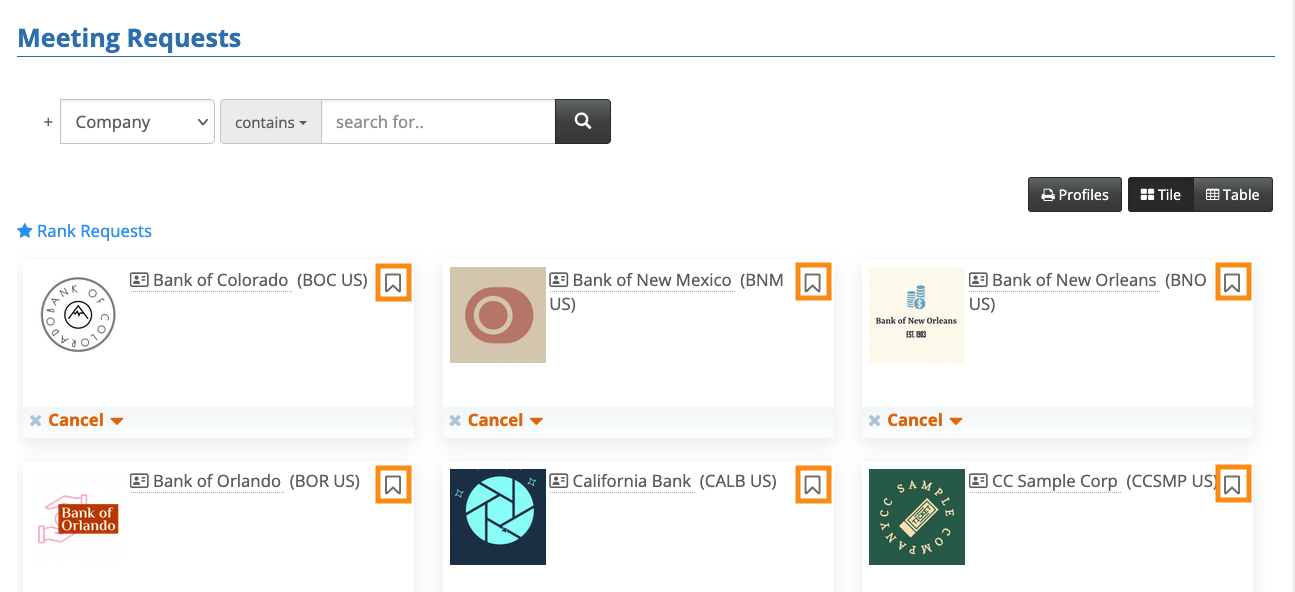Open the Company filter dropdown
The height and width of the screenshot is (592, 1295).
pos(137,122)
